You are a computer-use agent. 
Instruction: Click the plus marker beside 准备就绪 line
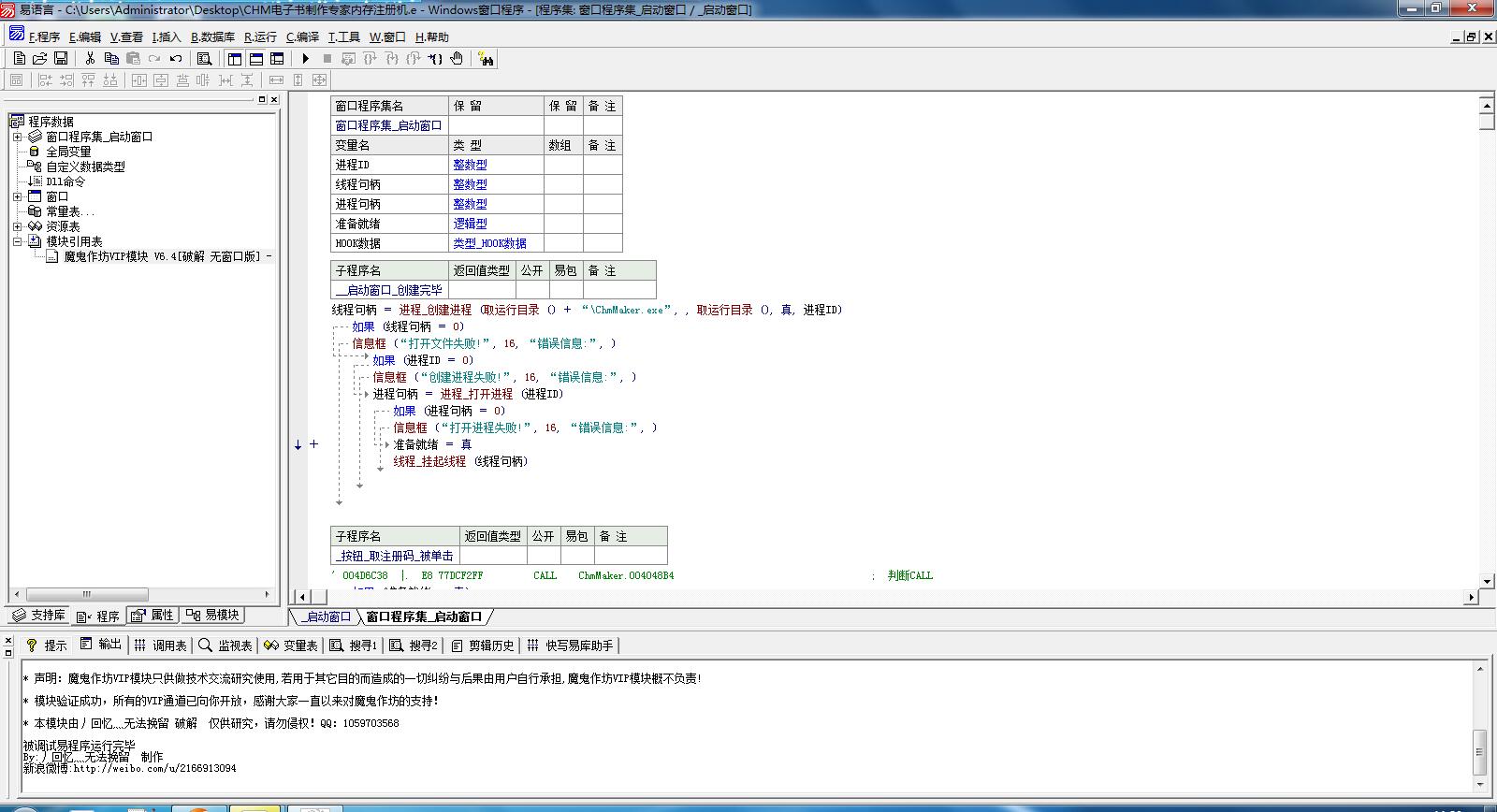[314, 444]
